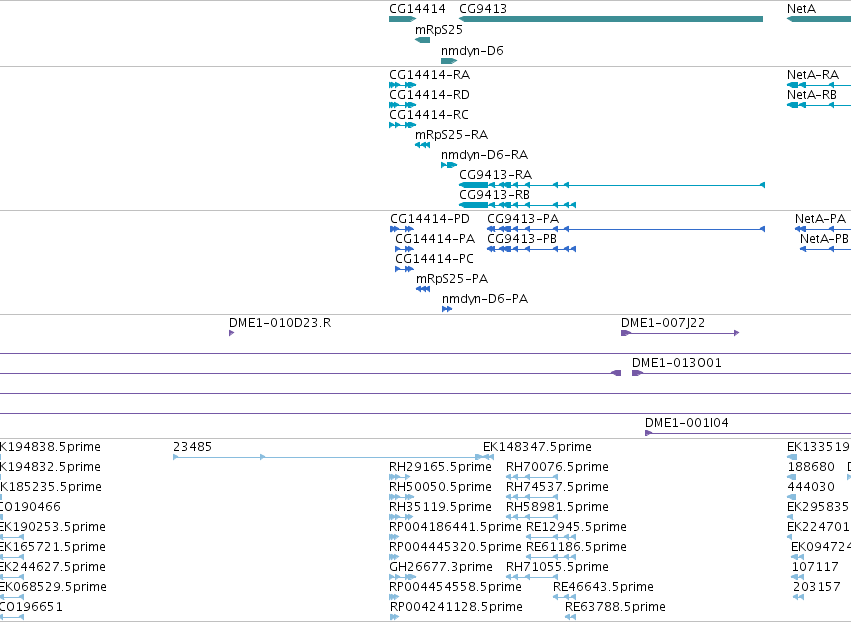
Task: Select transcript CG14414-RD
Action: [x=429, y=94]
